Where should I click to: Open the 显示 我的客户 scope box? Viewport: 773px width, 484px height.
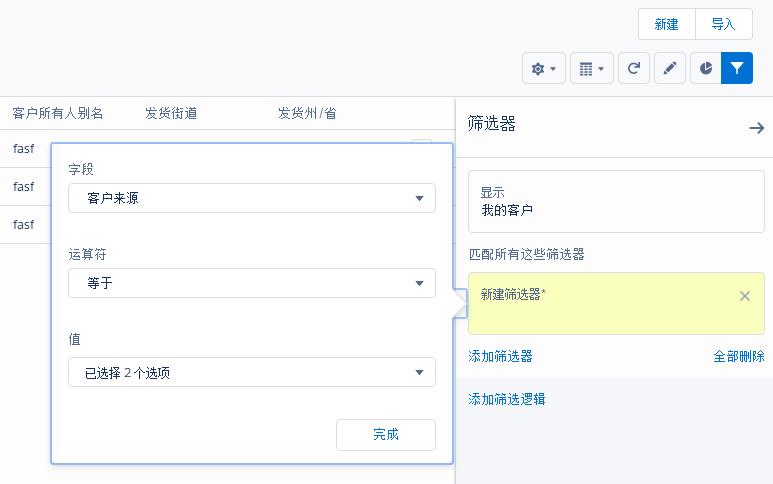point(616,201)
